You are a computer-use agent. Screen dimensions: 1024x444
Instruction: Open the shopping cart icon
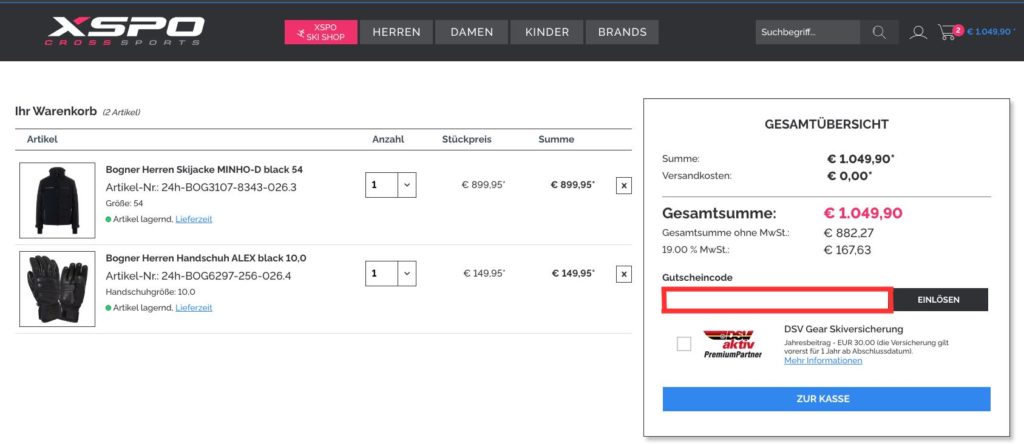948,32
